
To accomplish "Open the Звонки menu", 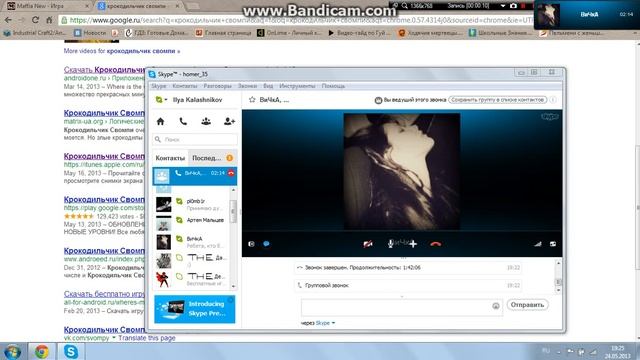I will pyautogui.click(x=247, y=86).
